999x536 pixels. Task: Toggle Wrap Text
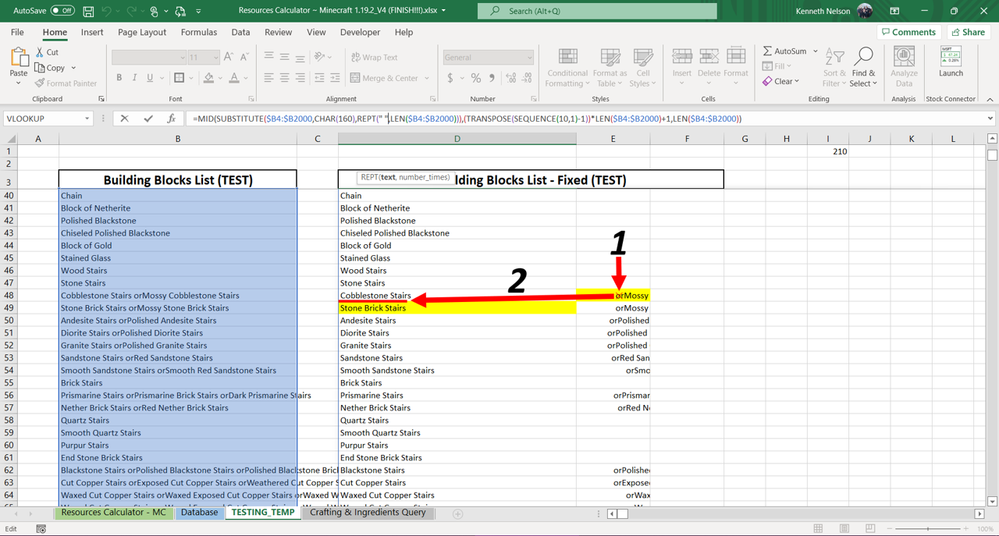pos(374,57)
